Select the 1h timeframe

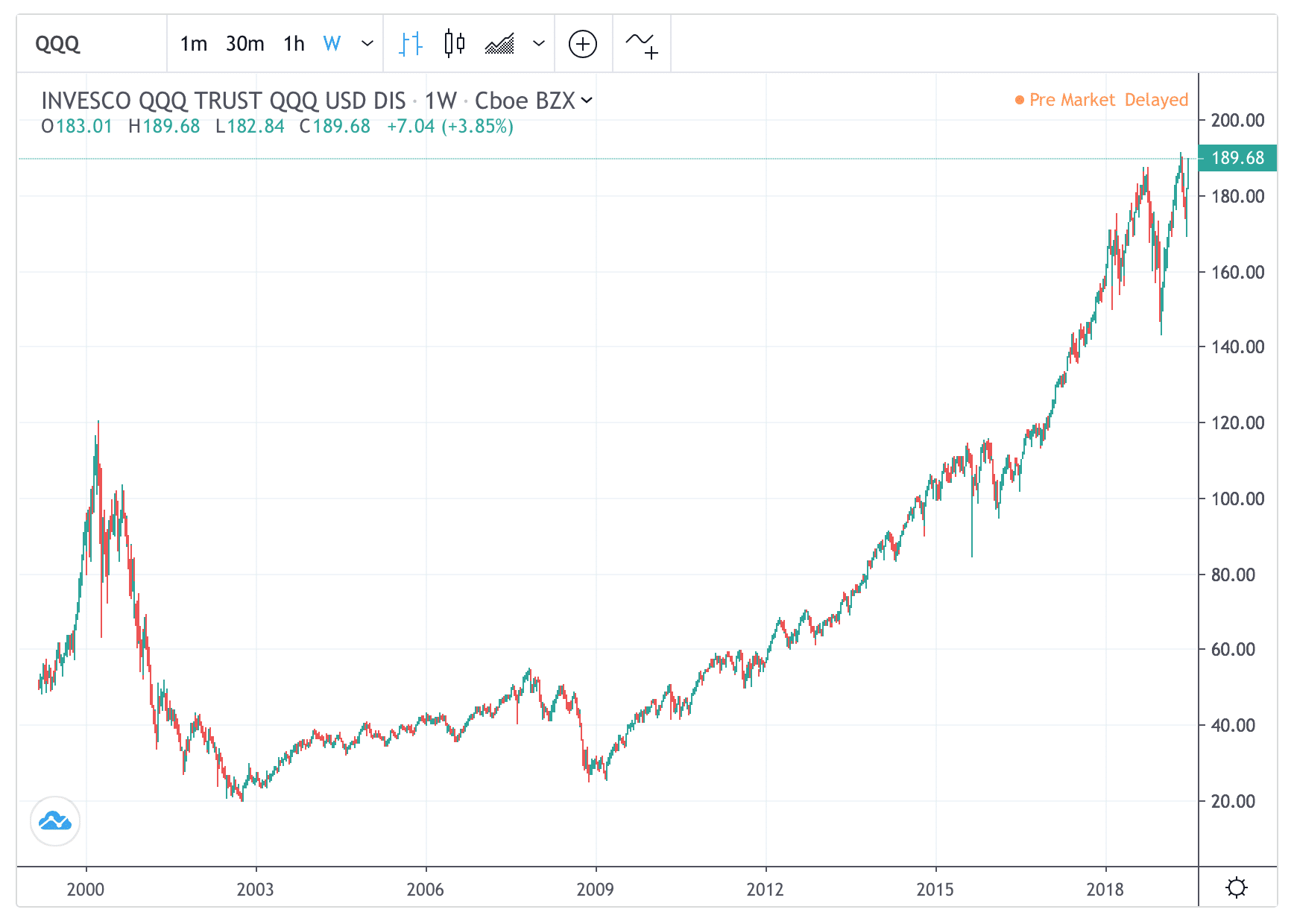[294, 44]
